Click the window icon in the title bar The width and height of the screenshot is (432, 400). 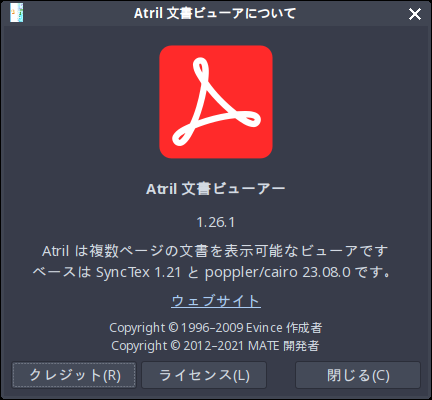pos(17,13)
